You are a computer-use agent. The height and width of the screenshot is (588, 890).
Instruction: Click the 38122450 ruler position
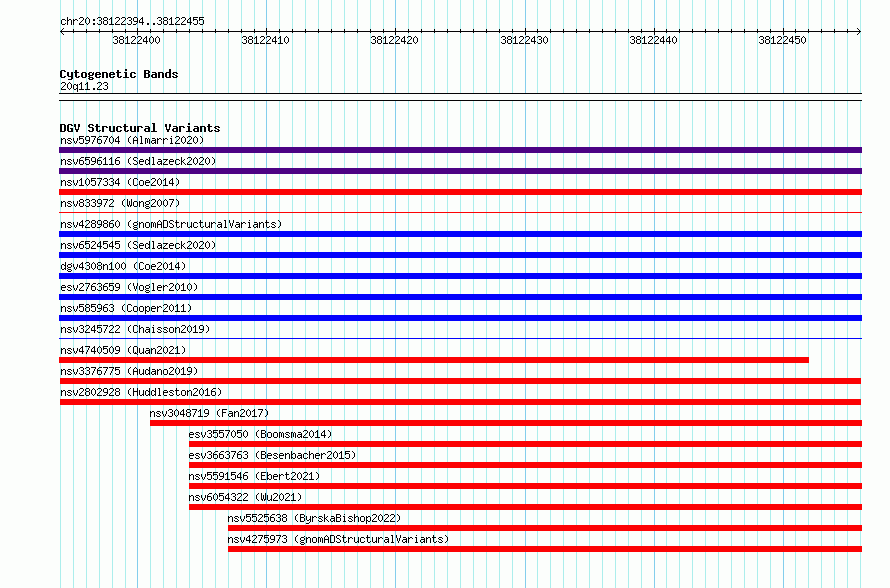pyautogui.click(x=782, y=40)
